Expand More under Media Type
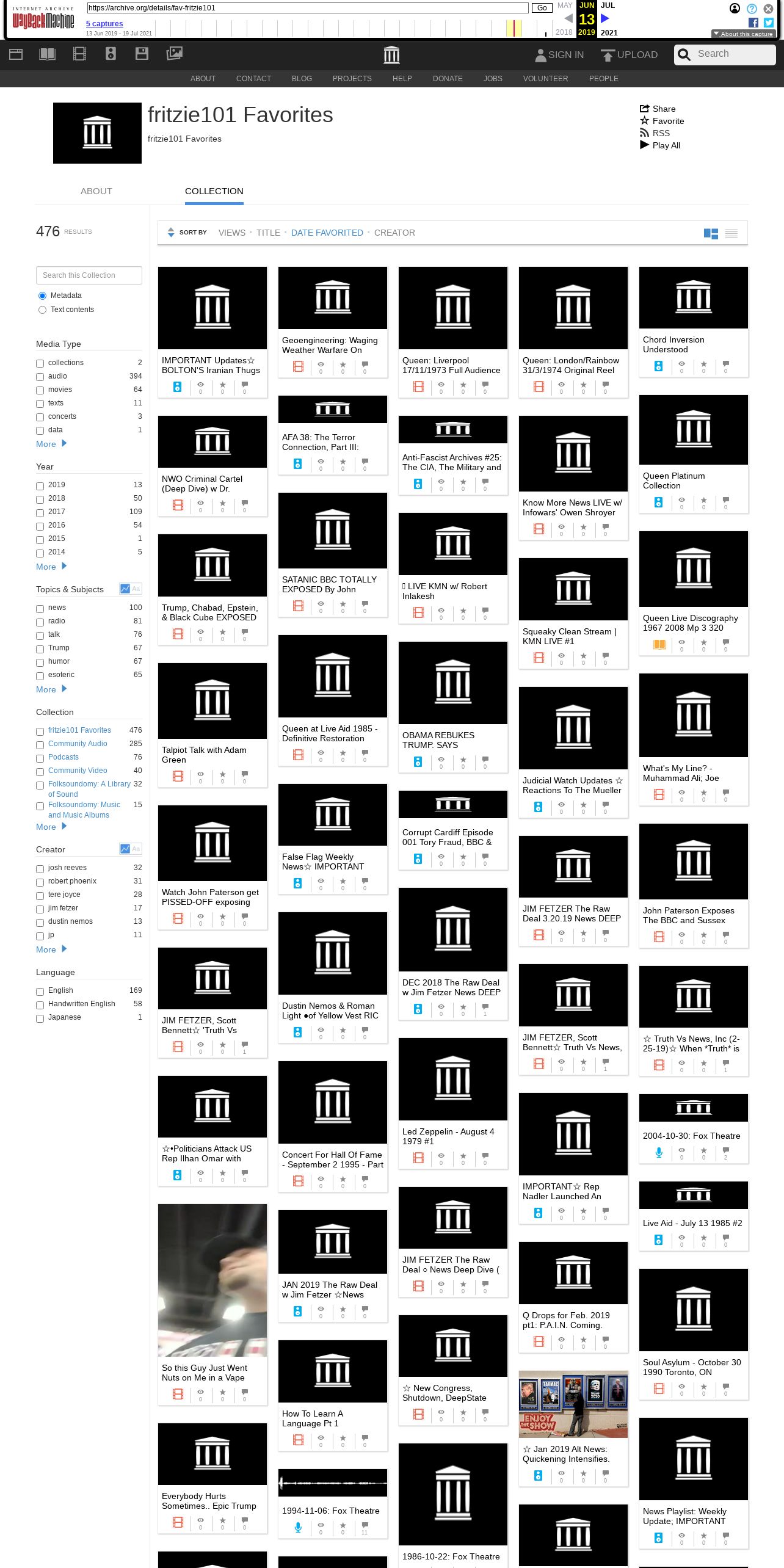784x1568 pixels. [x=51, y=444]
